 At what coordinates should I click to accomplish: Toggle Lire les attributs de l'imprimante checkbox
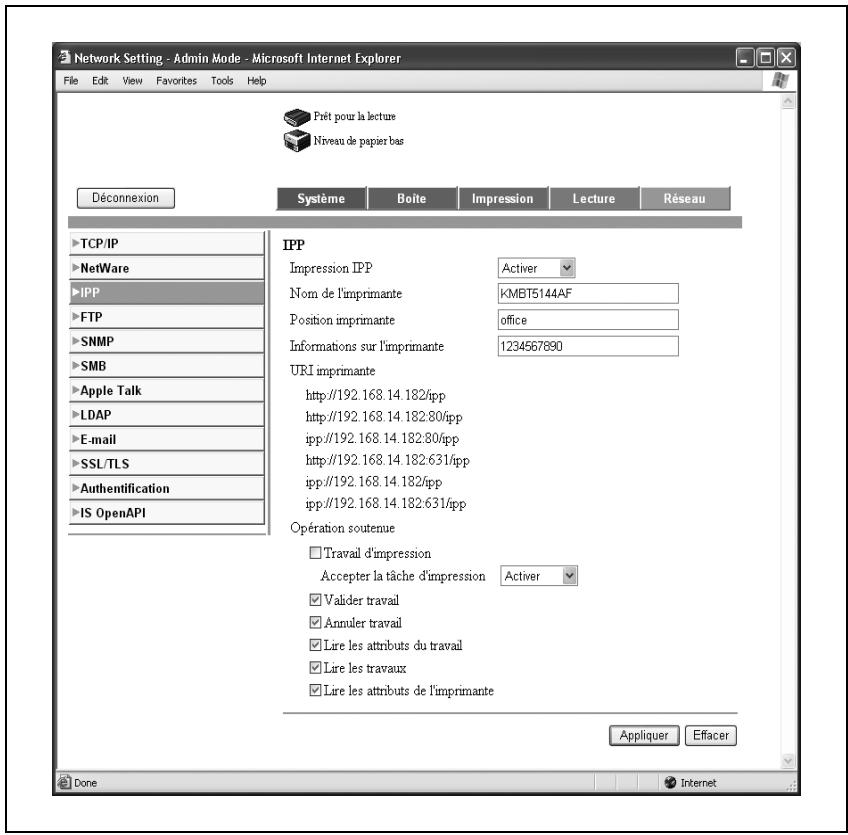pos(315,691)
